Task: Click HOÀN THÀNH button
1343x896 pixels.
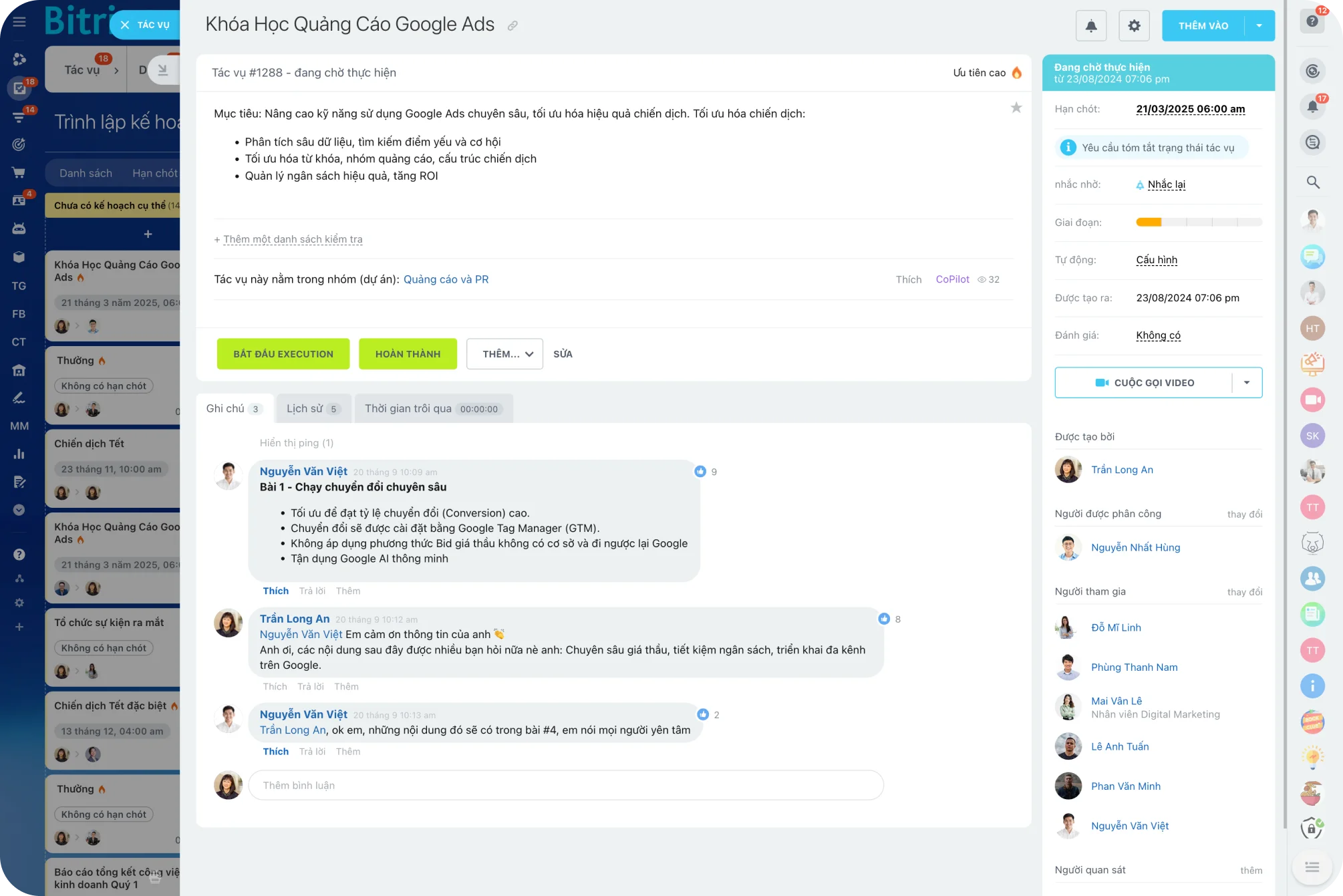Action: [408, 354]
